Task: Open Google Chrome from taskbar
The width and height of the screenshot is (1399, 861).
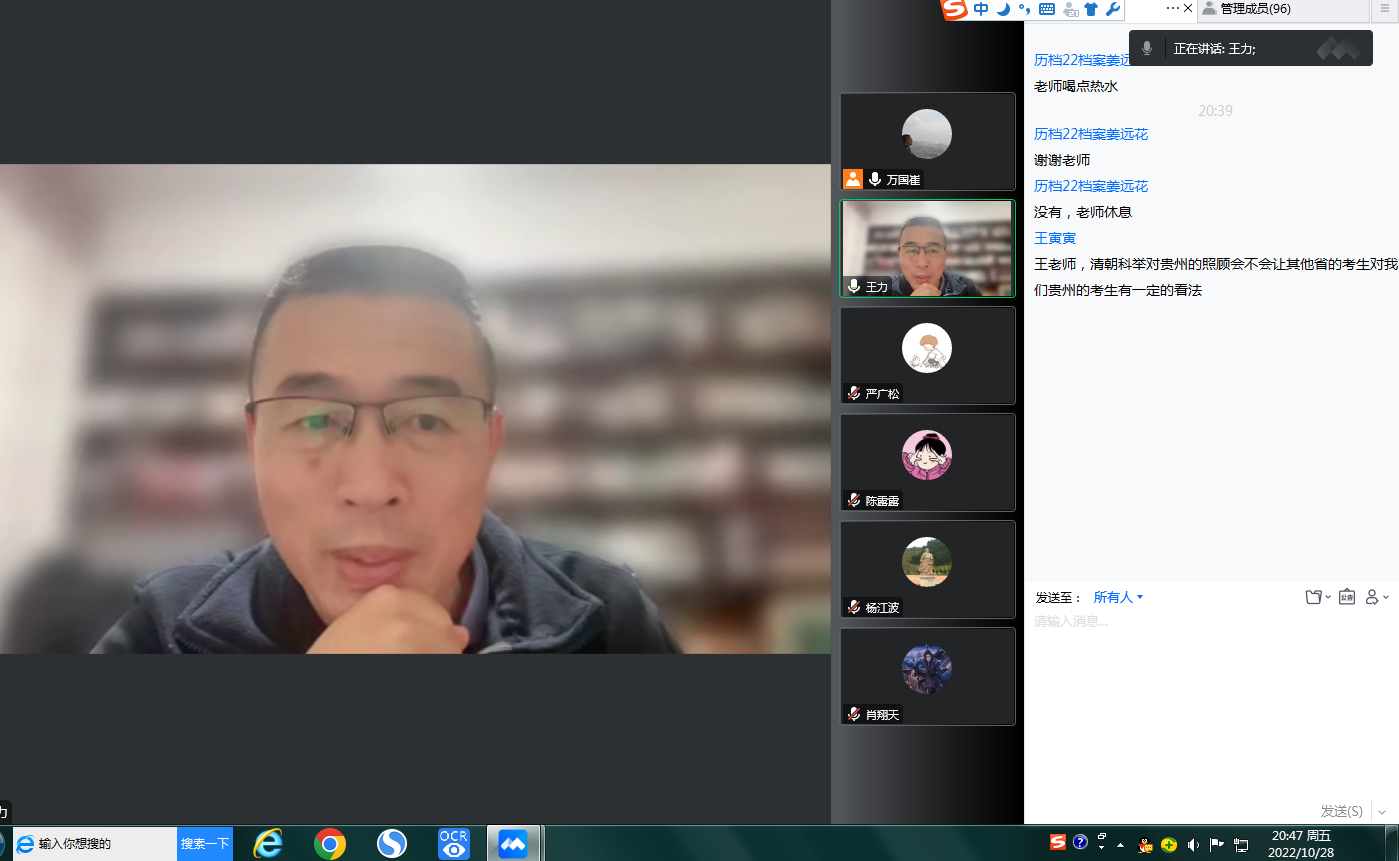Action: (x=330, y=844)
